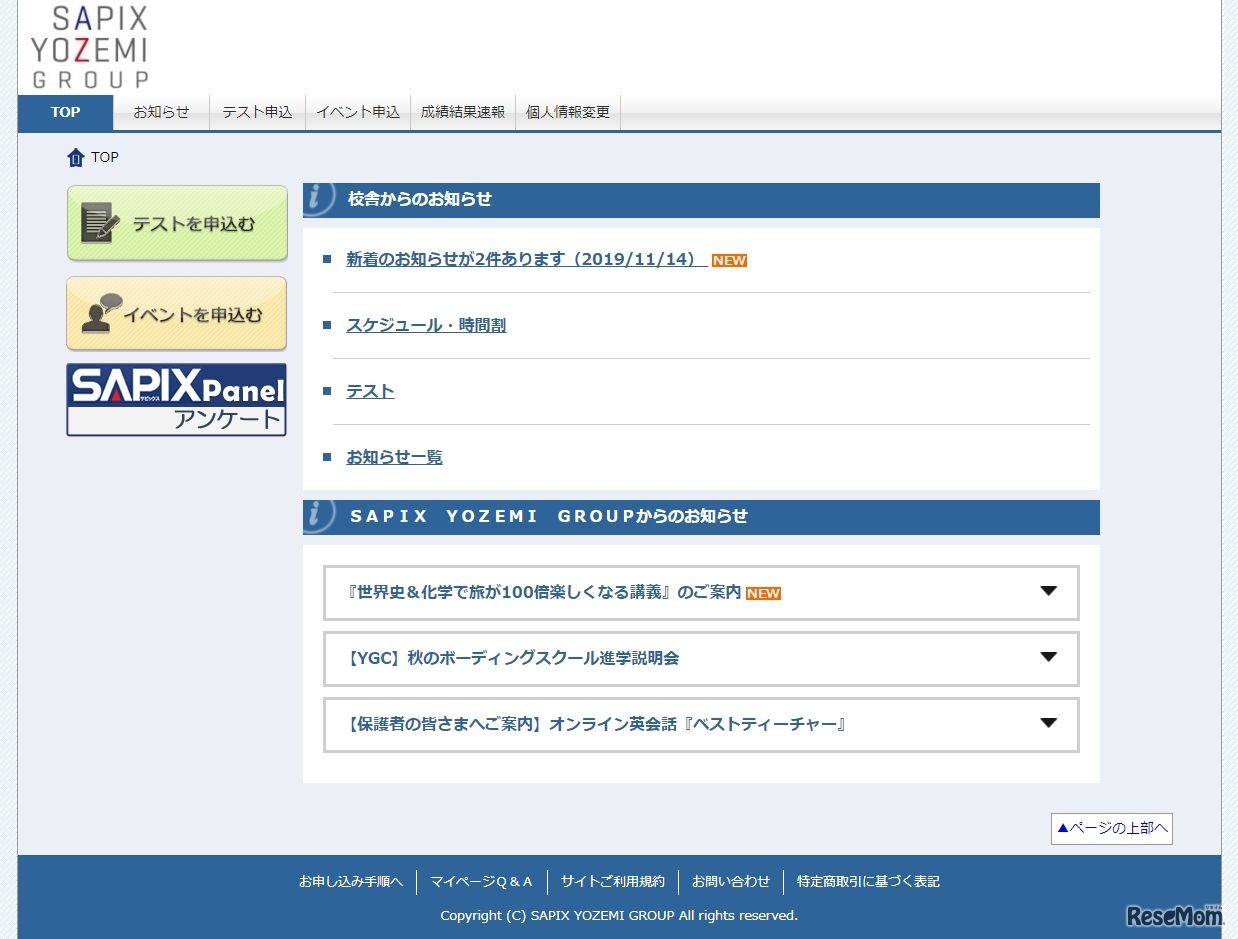Click info icon in 校舎からのお知らせ header

click(x=318, y=199)
